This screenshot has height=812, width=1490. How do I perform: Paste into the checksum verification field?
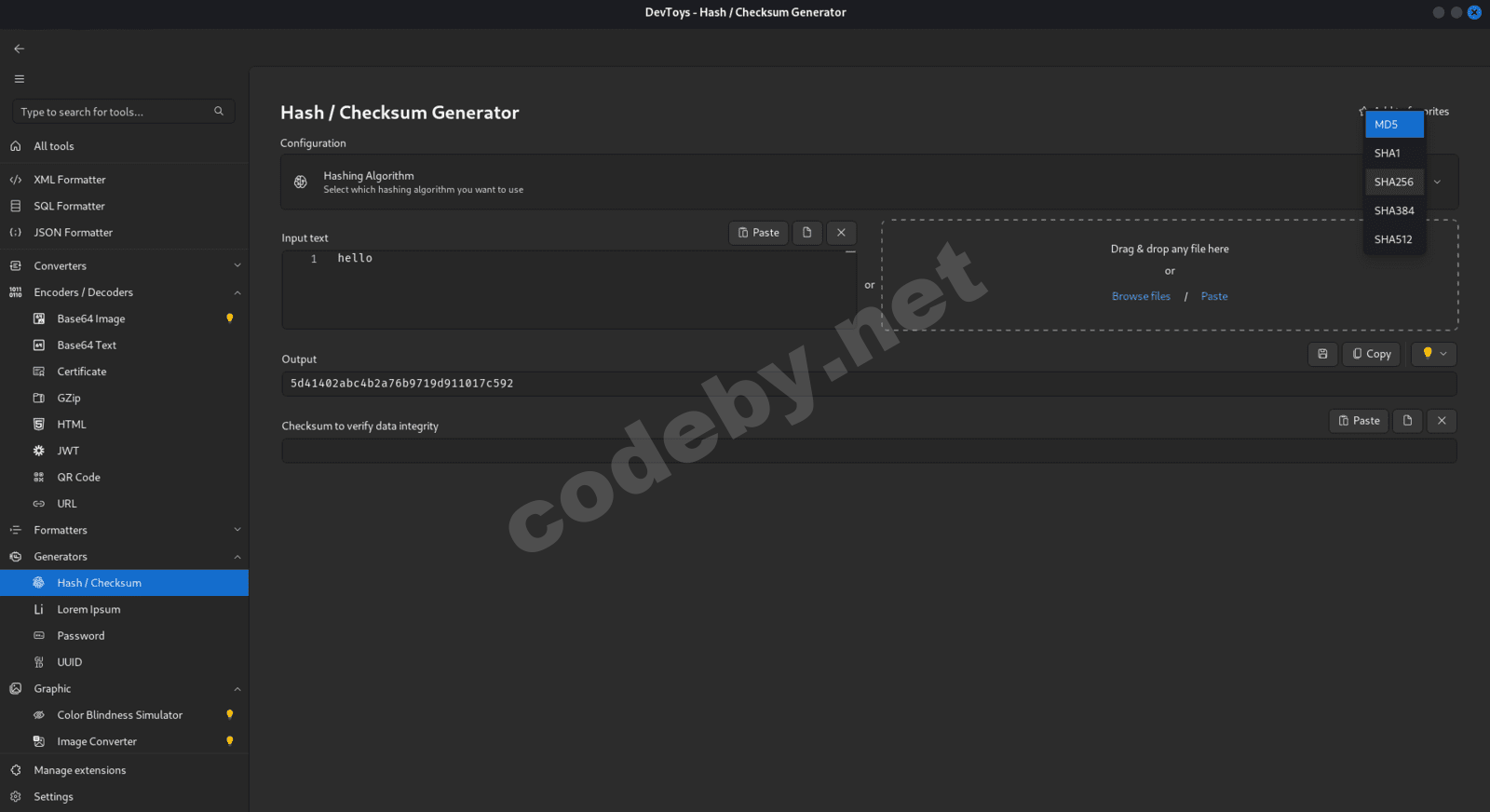pos(1359,421)
